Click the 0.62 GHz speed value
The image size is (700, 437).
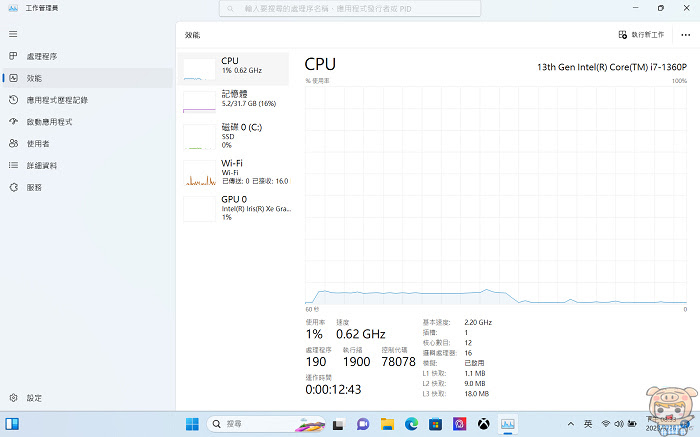click(361, 334)
